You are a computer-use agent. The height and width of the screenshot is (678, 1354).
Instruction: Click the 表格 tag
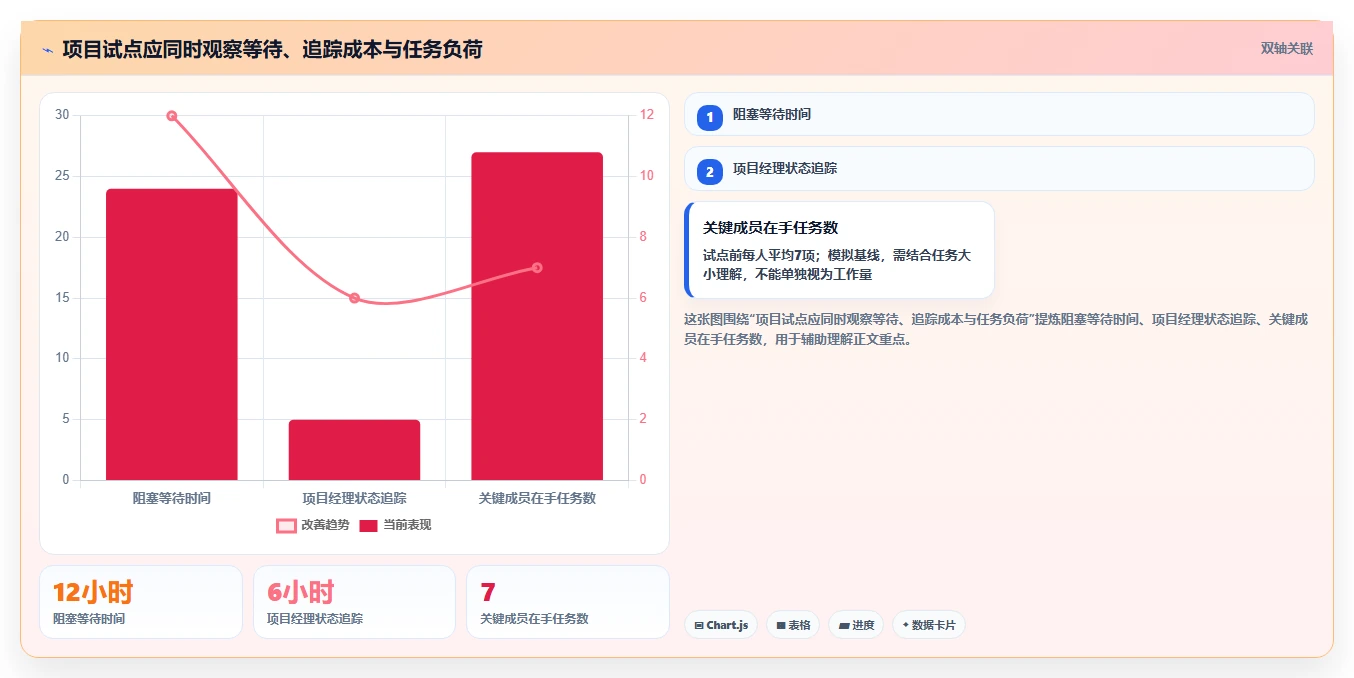pyautogui.click(x=793, y=625)
